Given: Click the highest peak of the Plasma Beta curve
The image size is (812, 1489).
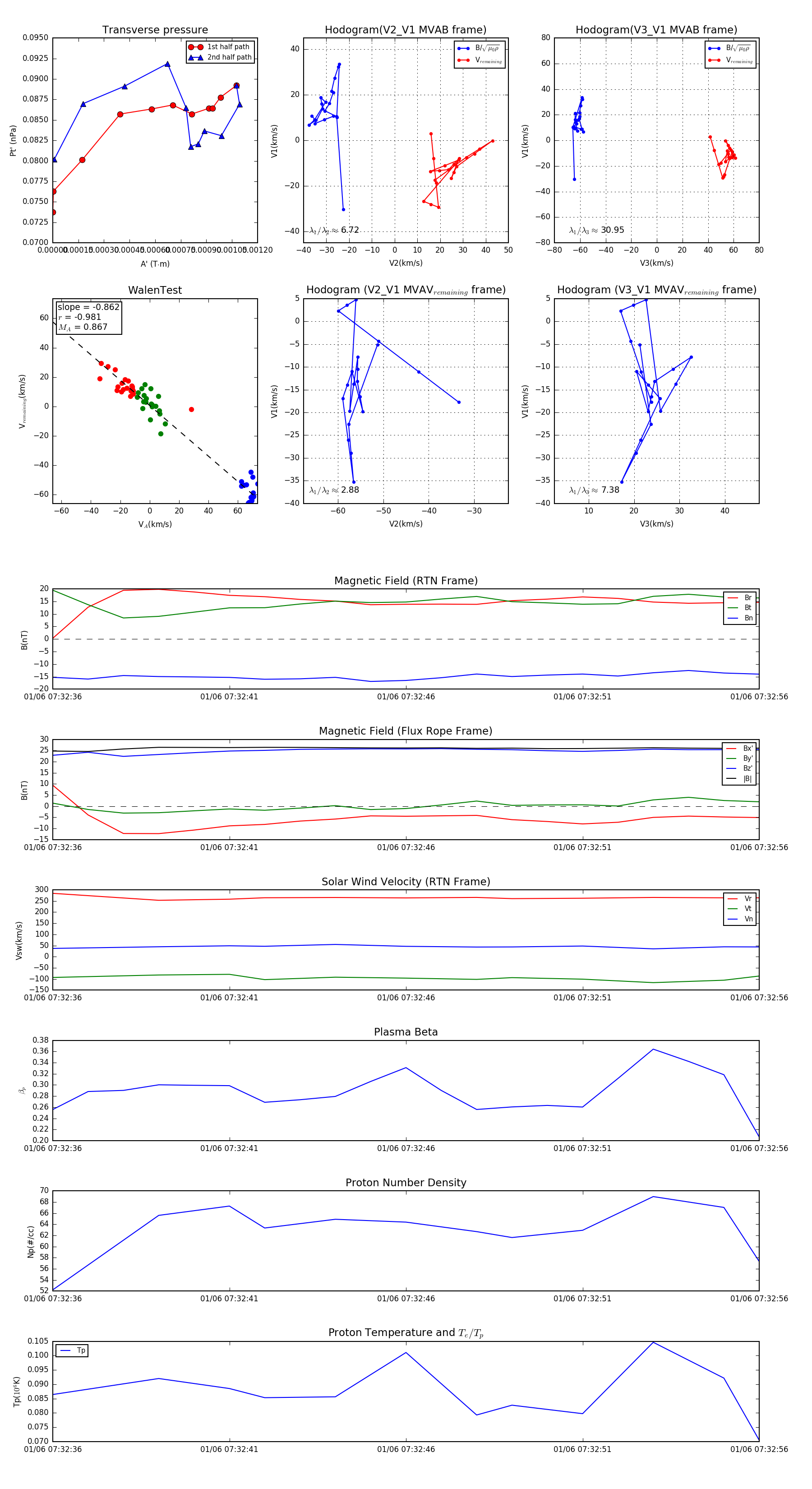Looking at the screenshot, I should [653, 1049].
